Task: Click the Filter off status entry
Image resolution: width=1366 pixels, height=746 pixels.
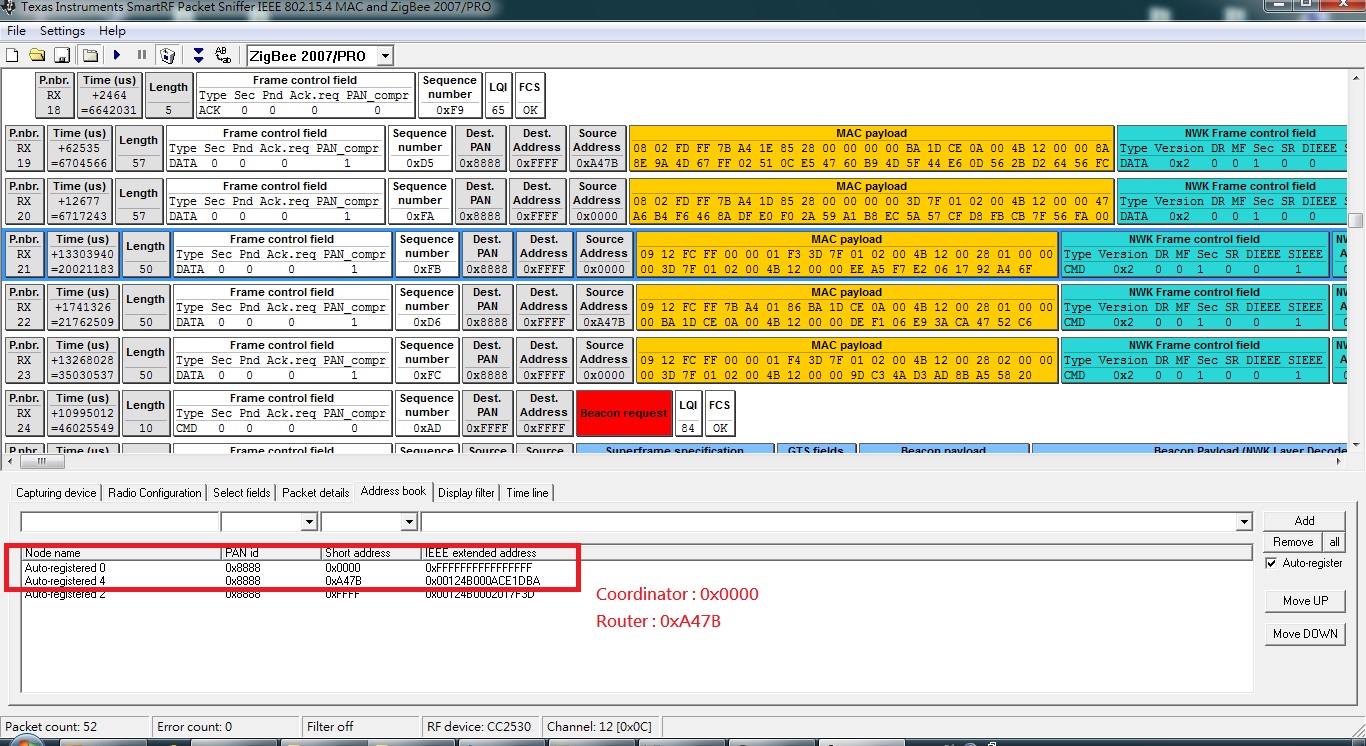Action: (360, 727)
